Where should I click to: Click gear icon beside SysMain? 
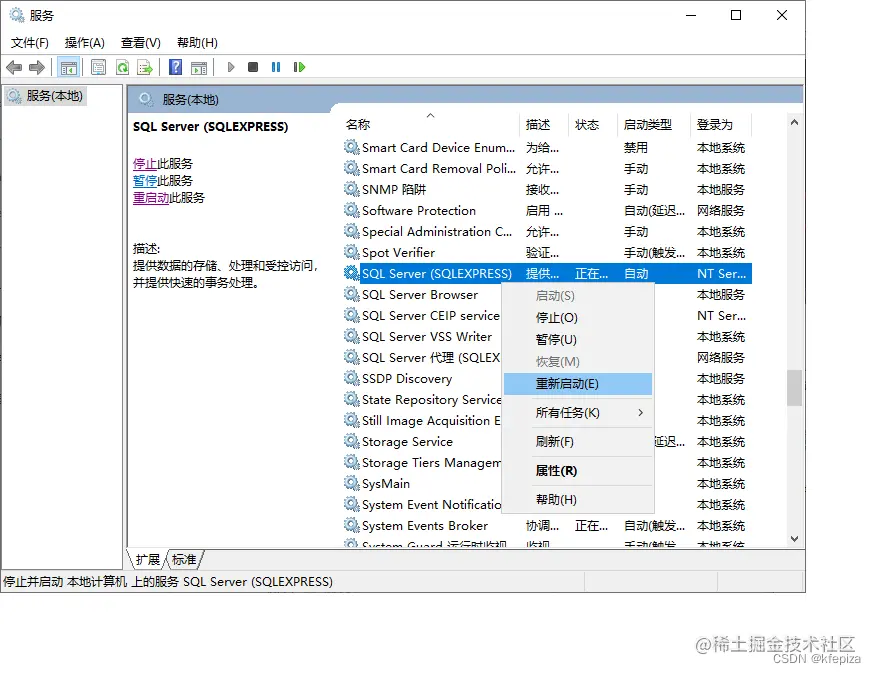351,483
